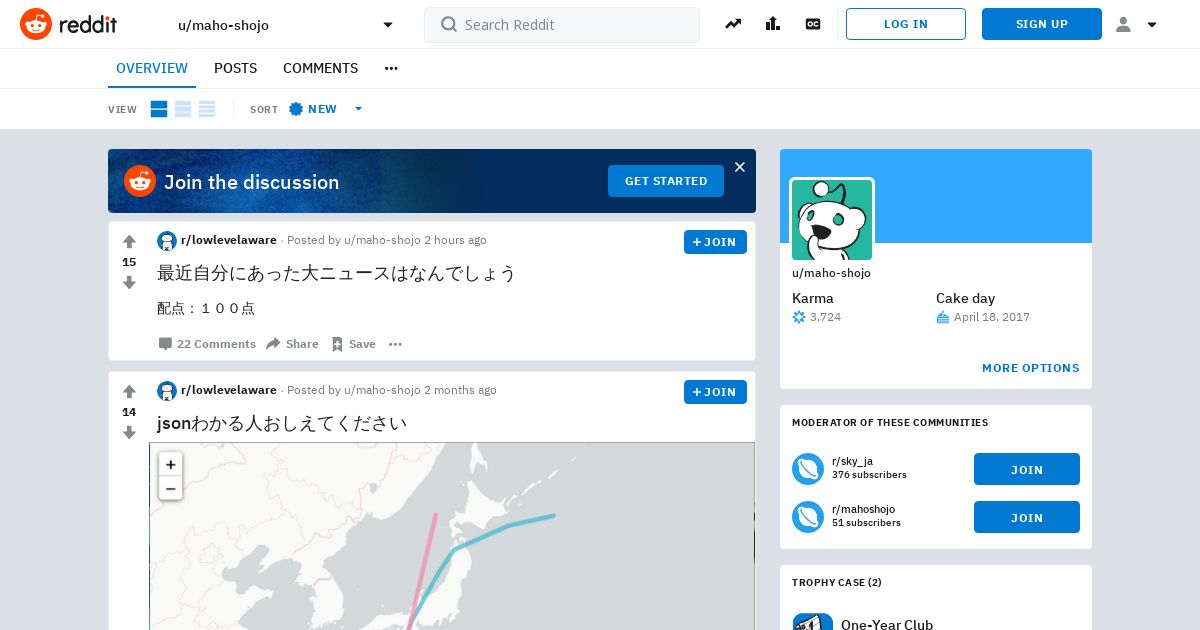Open the Reddit home logo
This screenshot has width=1200, height=630.
coord(70,24)
